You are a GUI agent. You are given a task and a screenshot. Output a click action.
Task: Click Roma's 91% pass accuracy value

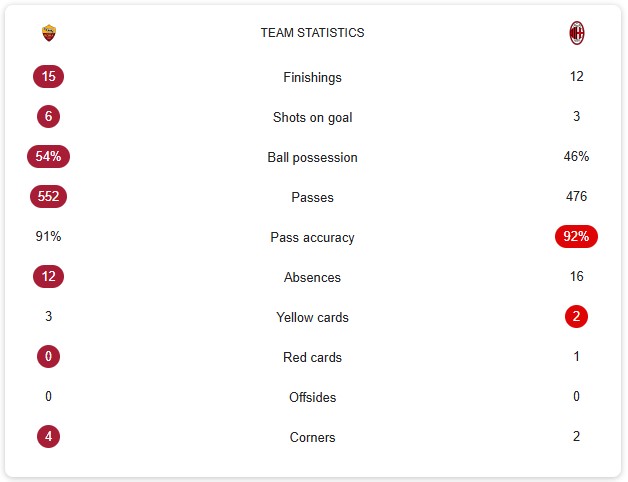pos(48,236)
